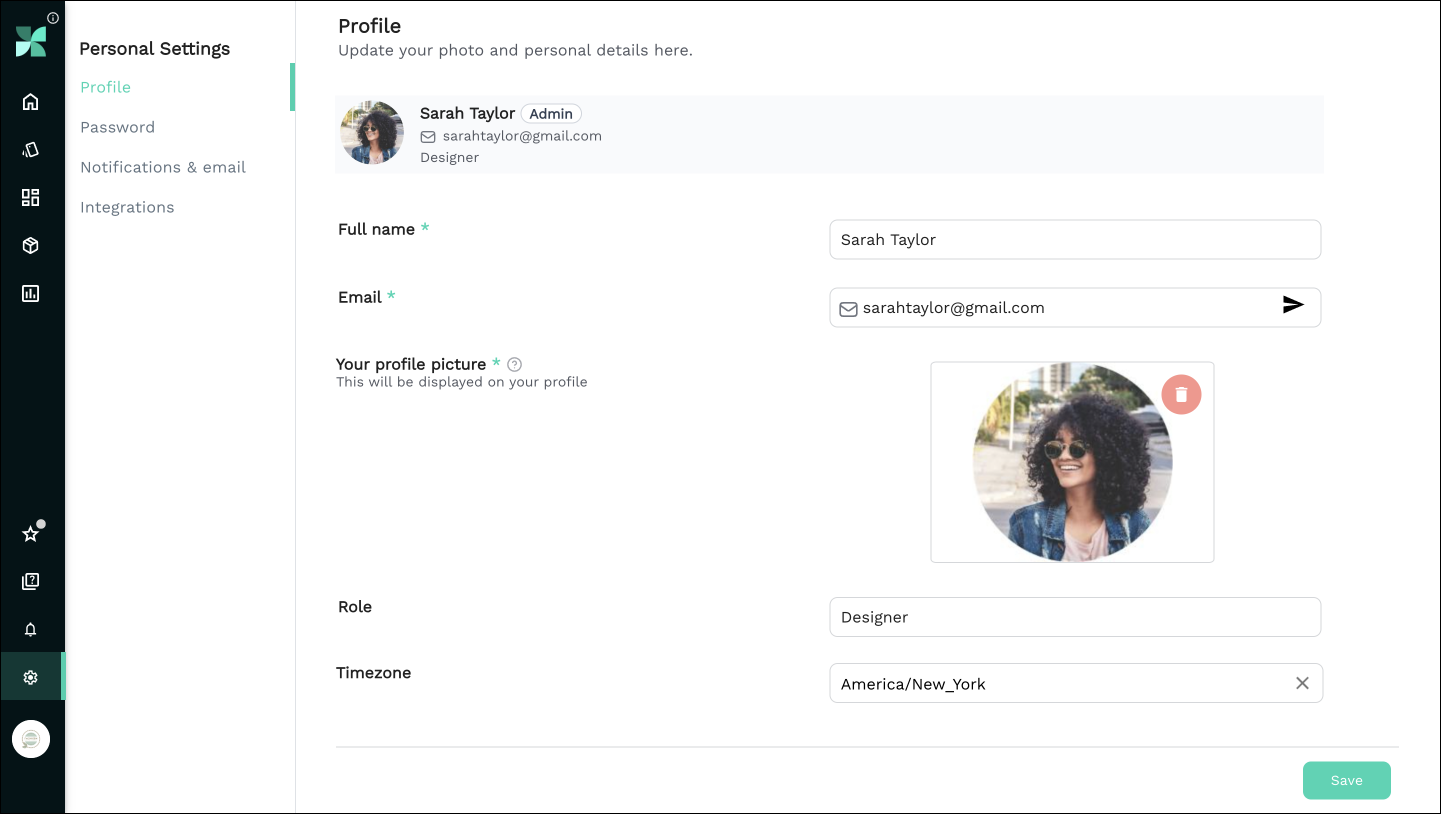Open the notifications bell icon
Viewport: 1441px width, 814px height.
[x=31, y=629]
